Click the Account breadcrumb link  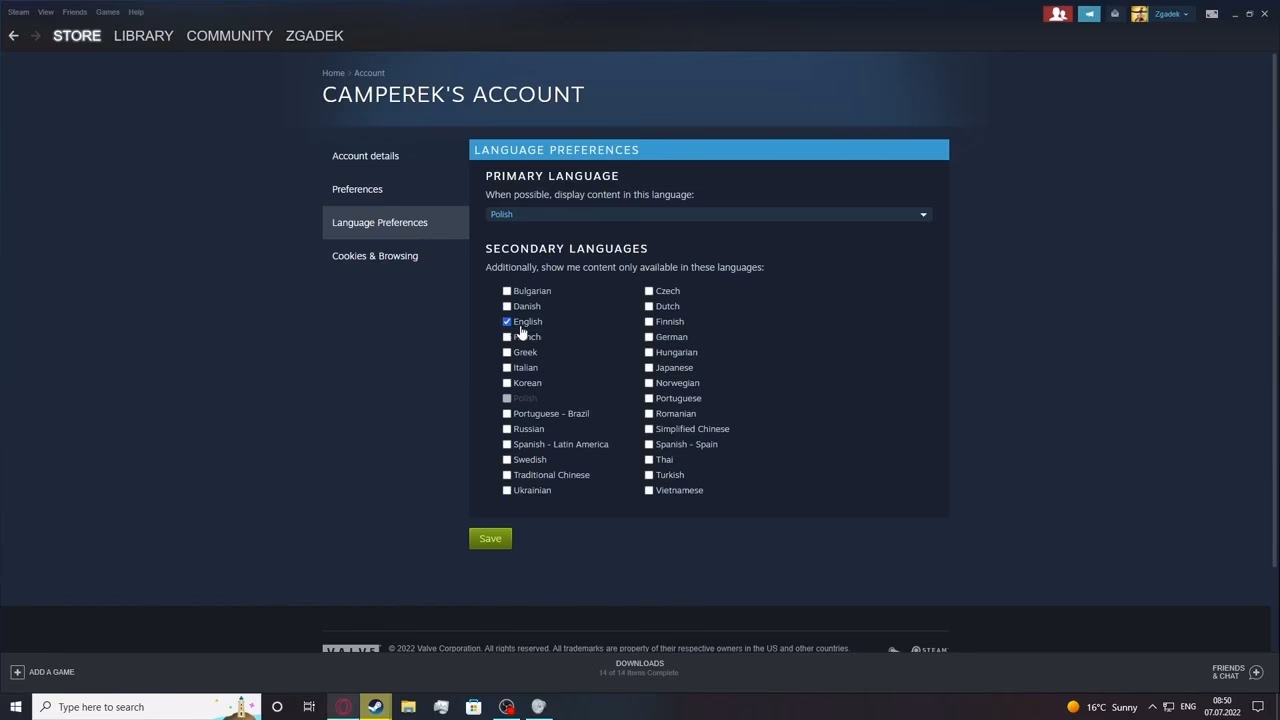[x=369, y=73]
